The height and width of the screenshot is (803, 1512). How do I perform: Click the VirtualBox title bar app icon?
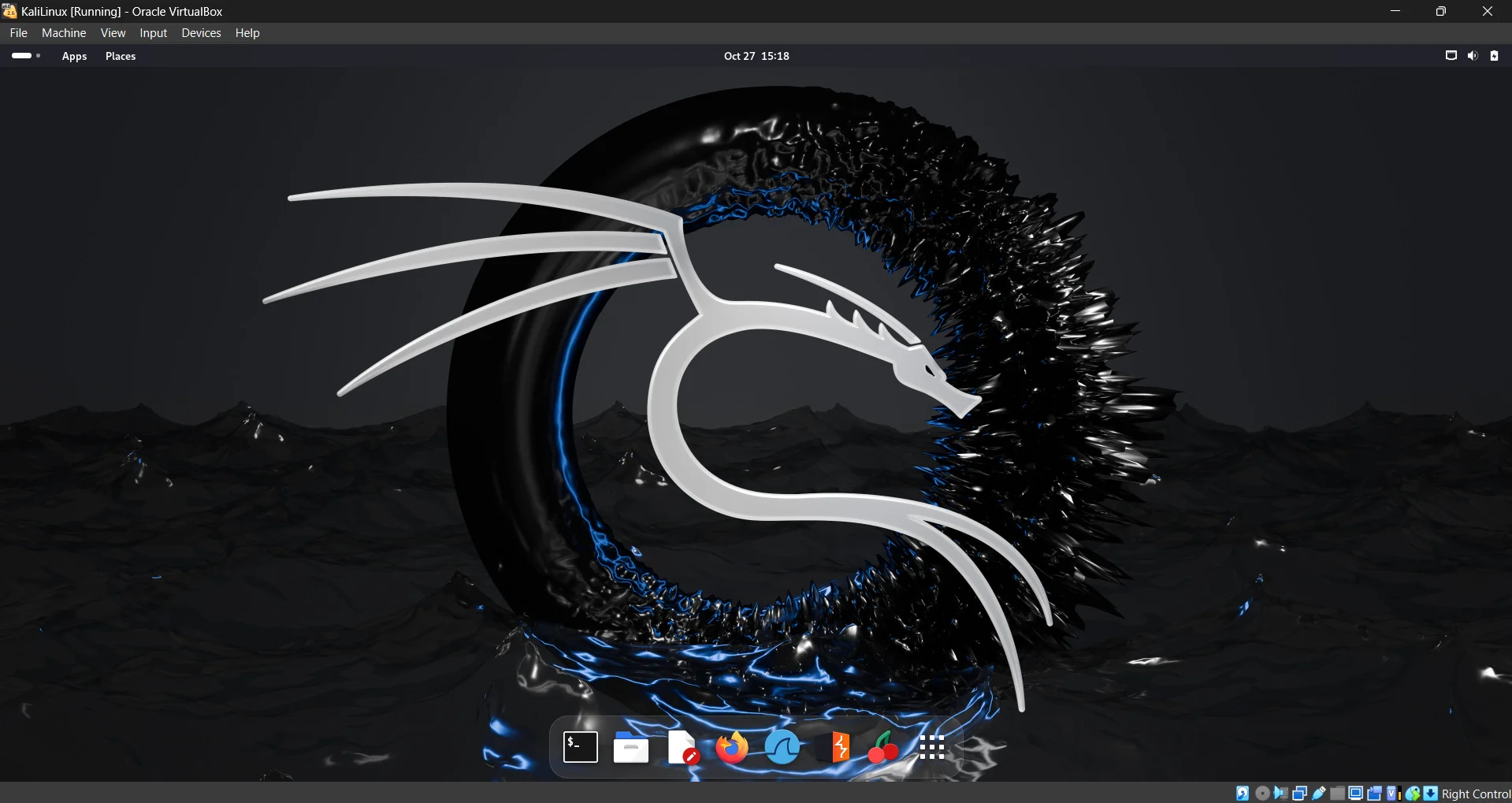[x=9, y=11]
